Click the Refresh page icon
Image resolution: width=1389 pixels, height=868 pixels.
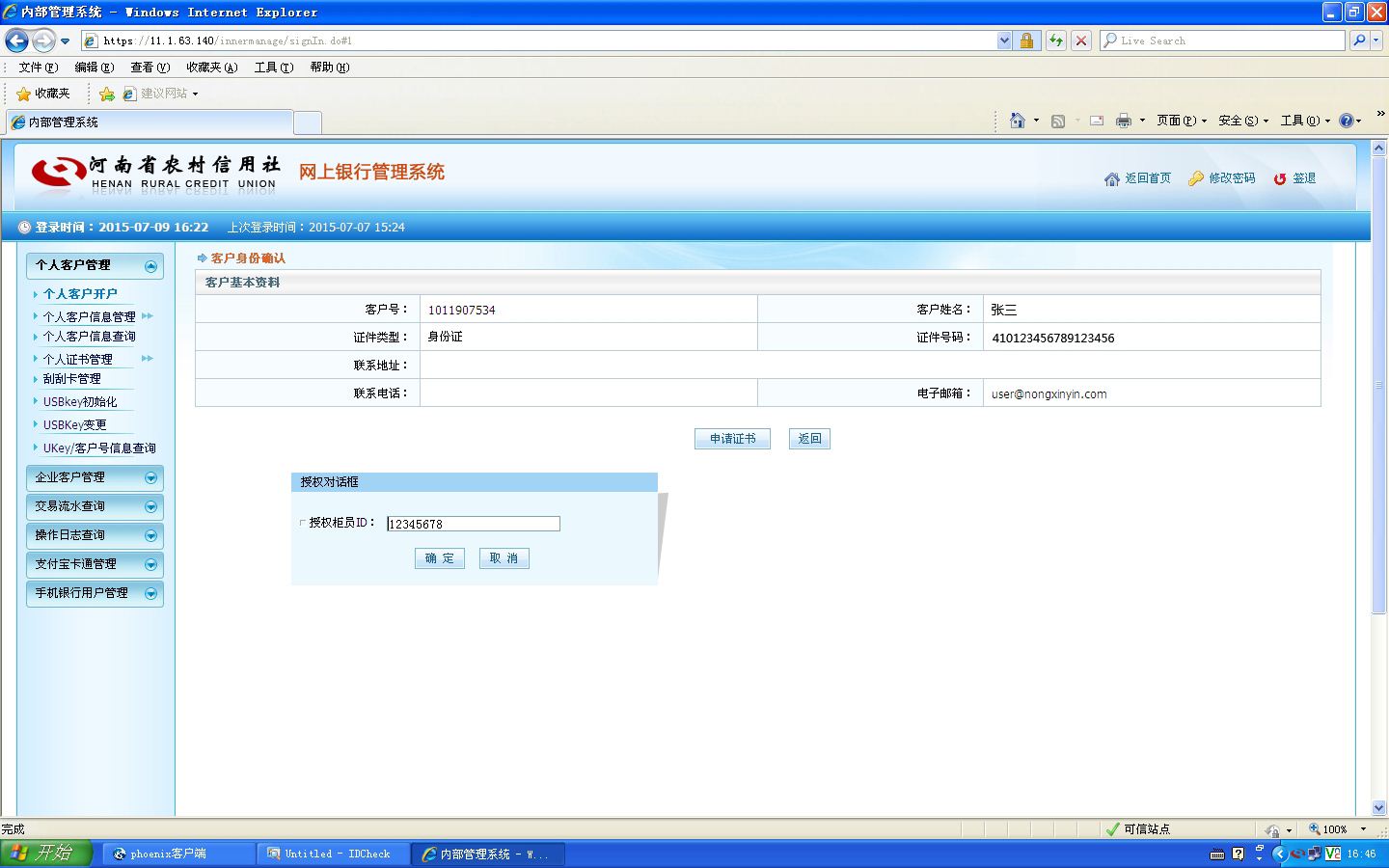pyautogui.click(x=1056, y=41)
